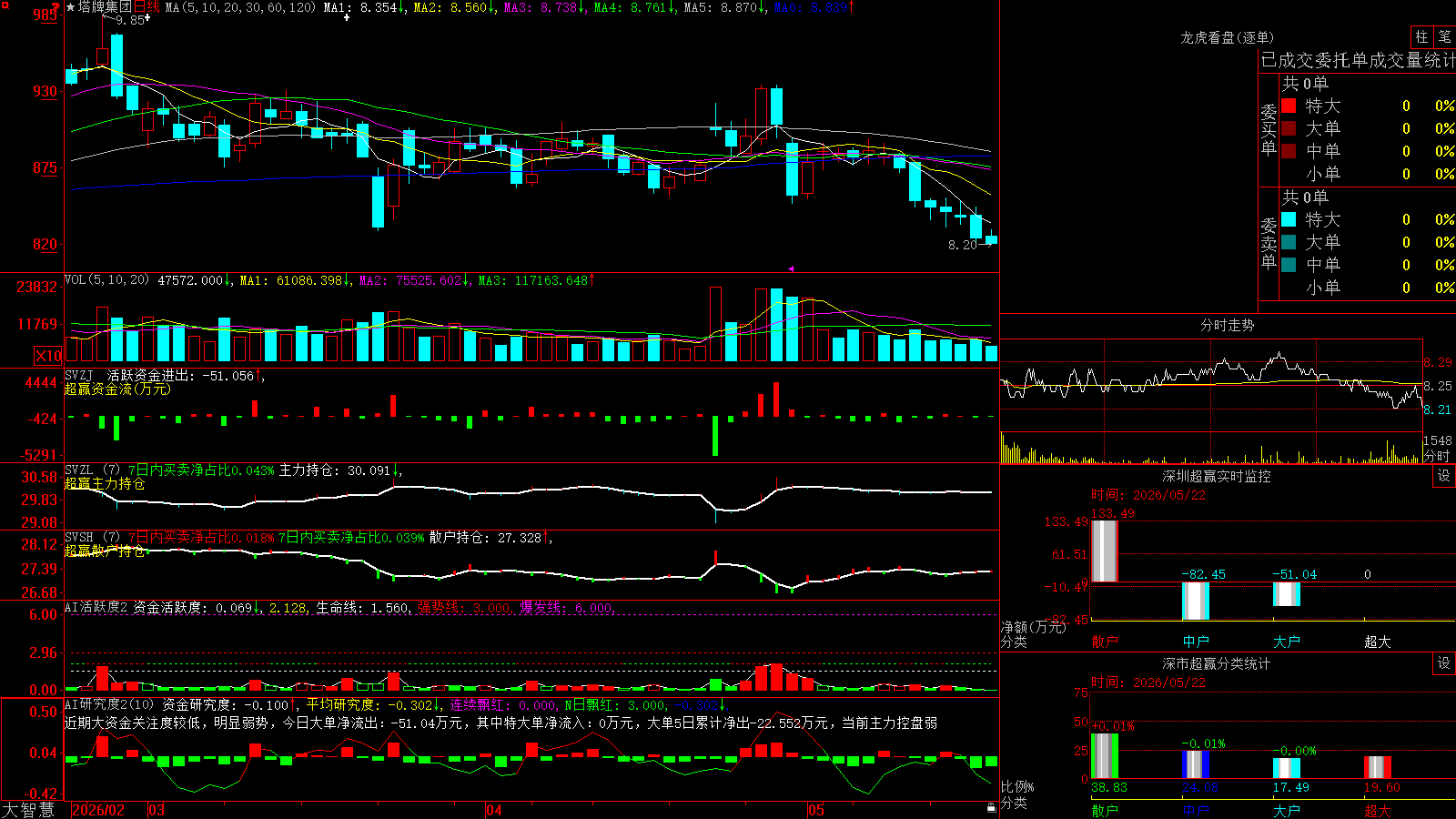
Task: Click the 03 month marker on the timeline
Action: pos(157,810)
